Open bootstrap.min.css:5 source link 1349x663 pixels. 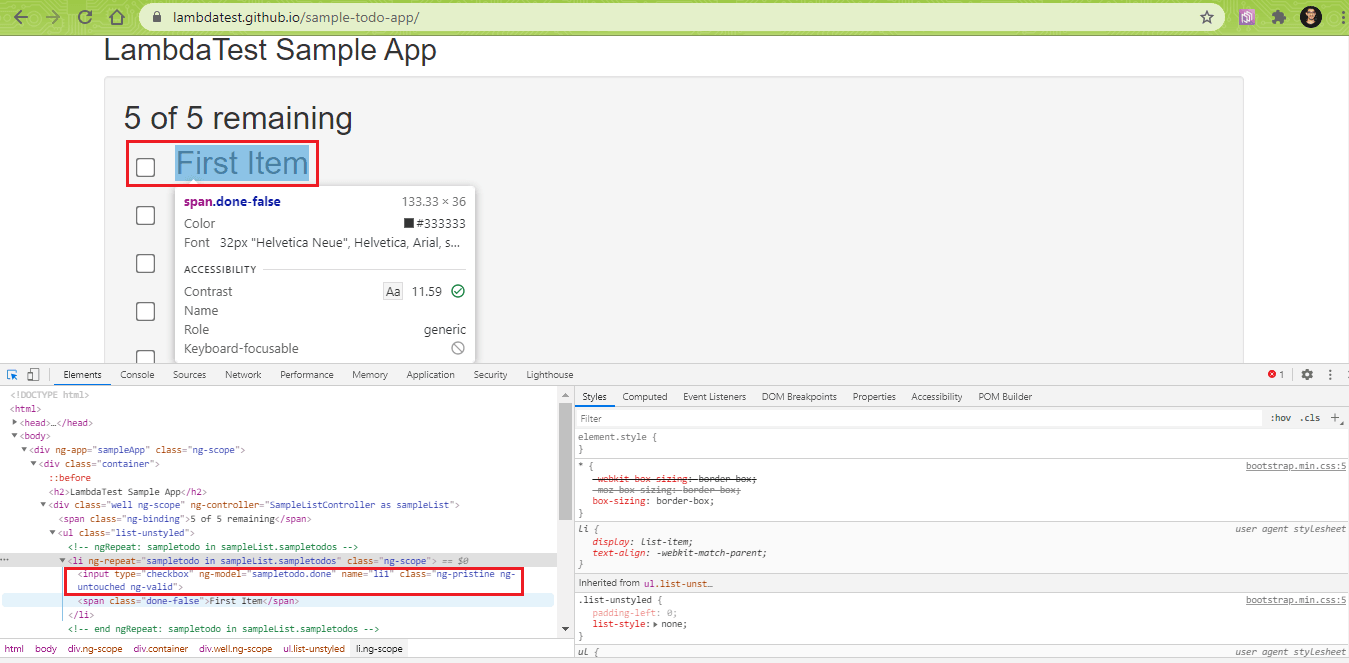pyautogui.click(x=1295, y=466)
